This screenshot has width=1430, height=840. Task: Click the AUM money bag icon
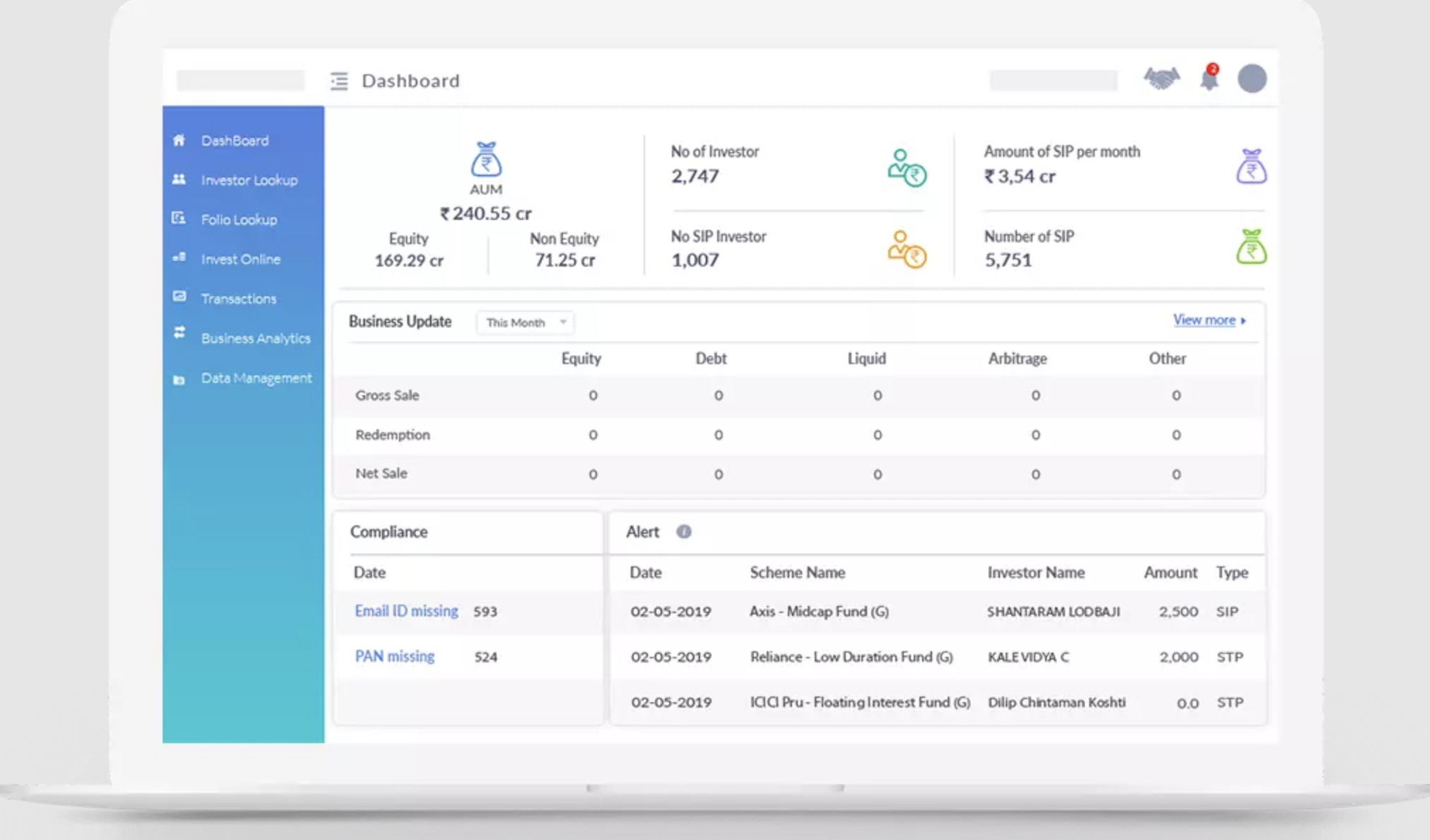click(x=486, y=159)
